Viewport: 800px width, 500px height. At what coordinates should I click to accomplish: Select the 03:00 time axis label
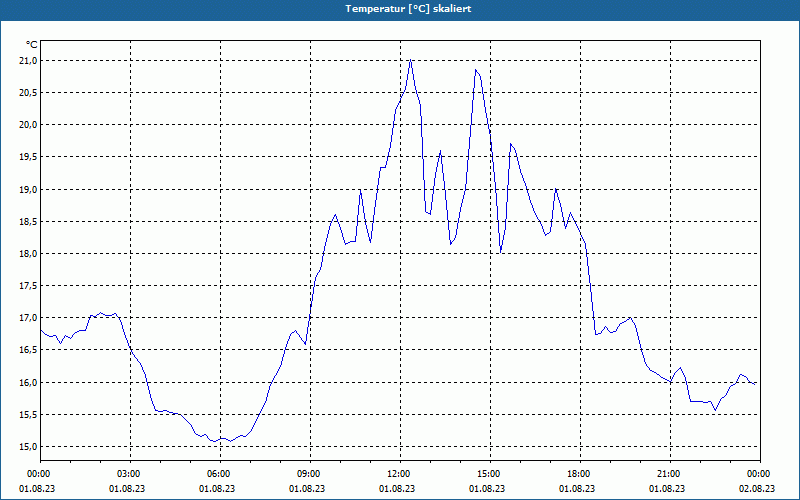click(x=127, y=474)
